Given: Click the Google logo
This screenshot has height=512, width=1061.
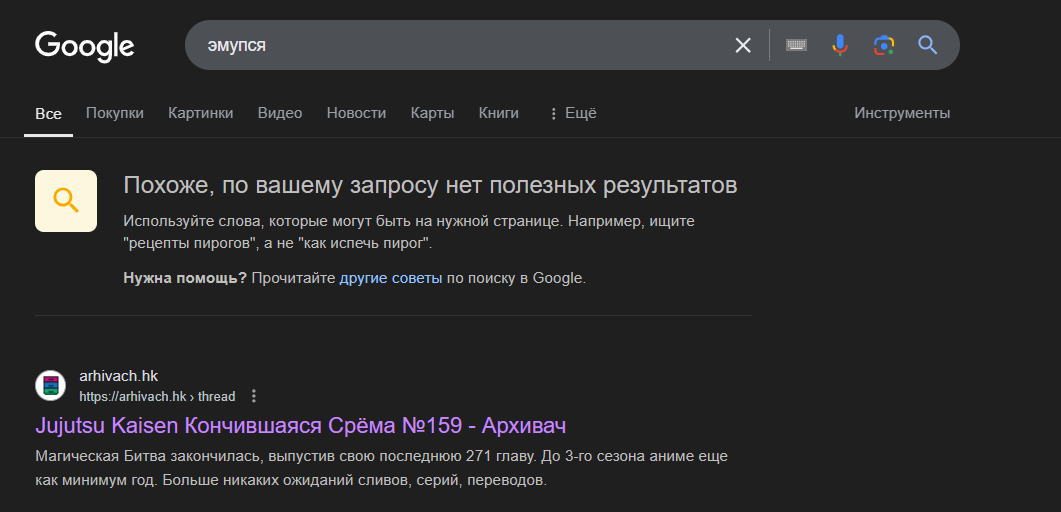Looking at the screenshot, I should pyautogui.click(x=85, y=46).
